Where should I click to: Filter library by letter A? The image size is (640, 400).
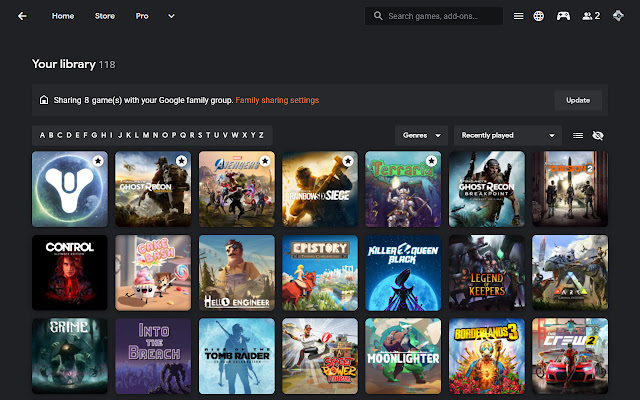click(42, 135)
